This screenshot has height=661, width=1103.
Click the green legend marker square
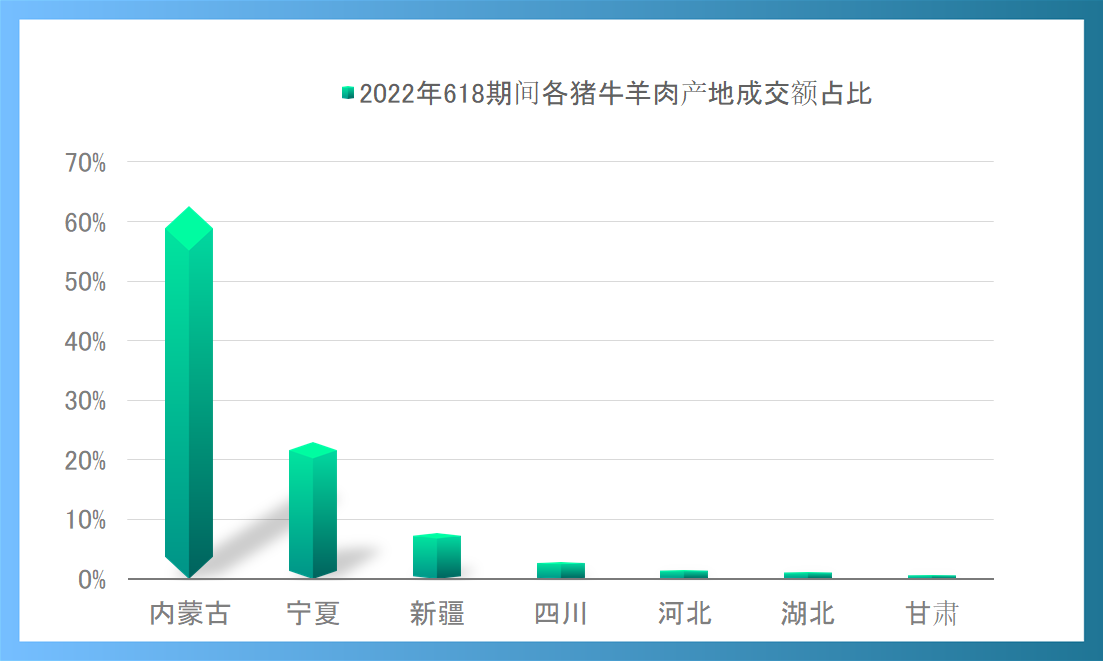(347, 92)
